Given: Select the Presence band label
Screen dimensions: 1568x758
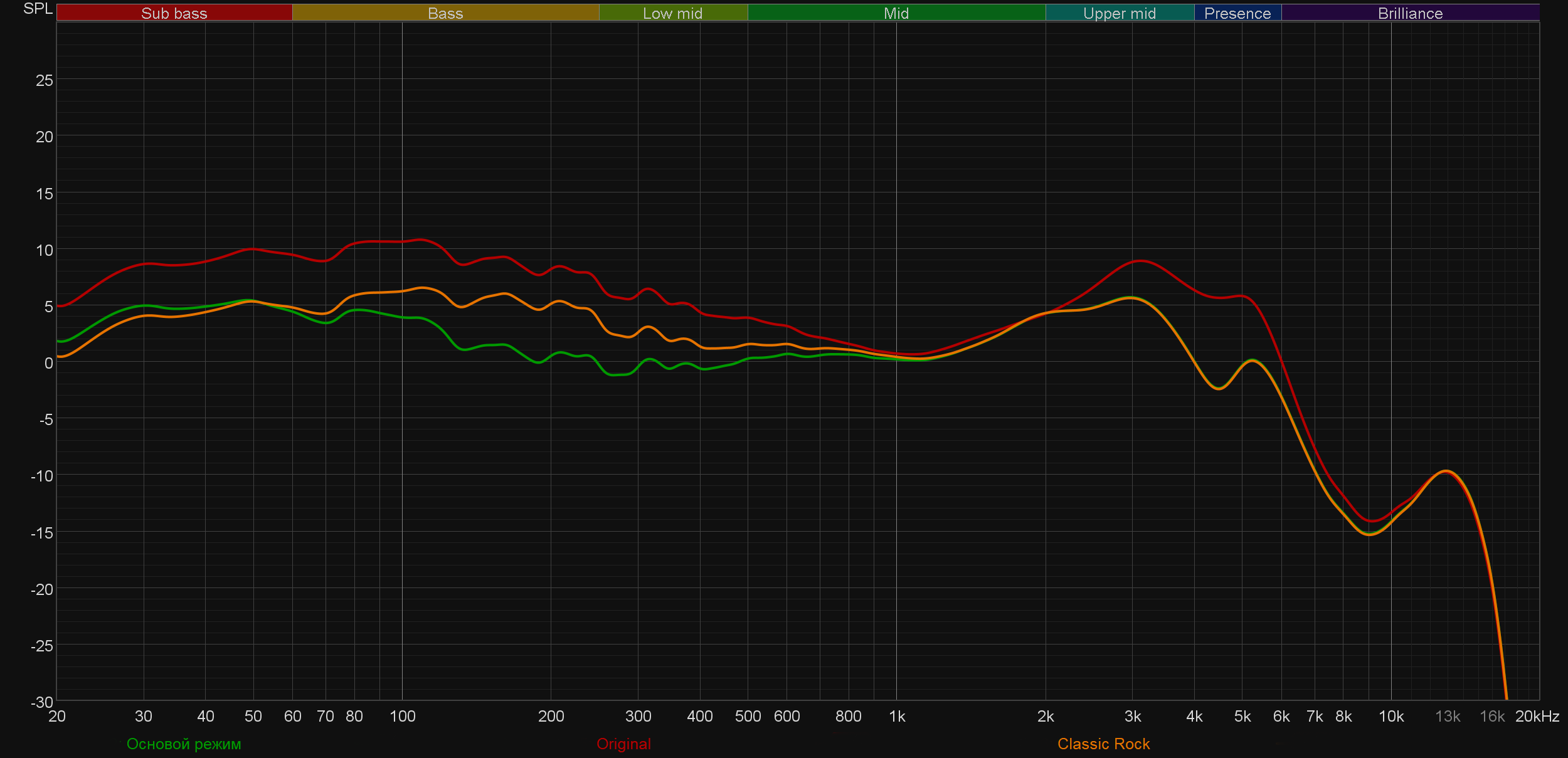Looking at the screenshot, I should click(x=1237, y=13).
